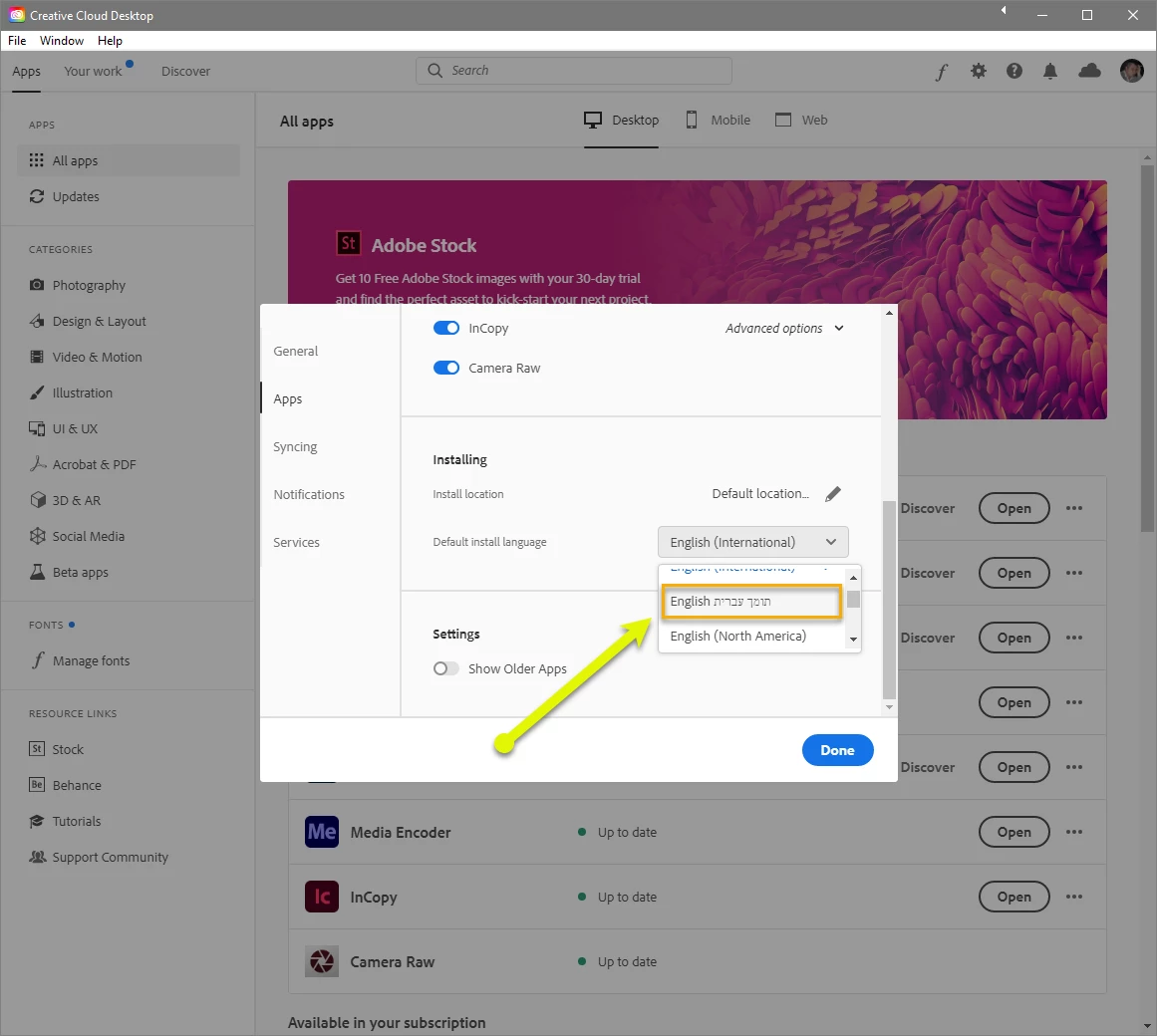Click the InCopy app icon in list
1157x1036 pixels.
pyautogui.click(x=322, y=897)
